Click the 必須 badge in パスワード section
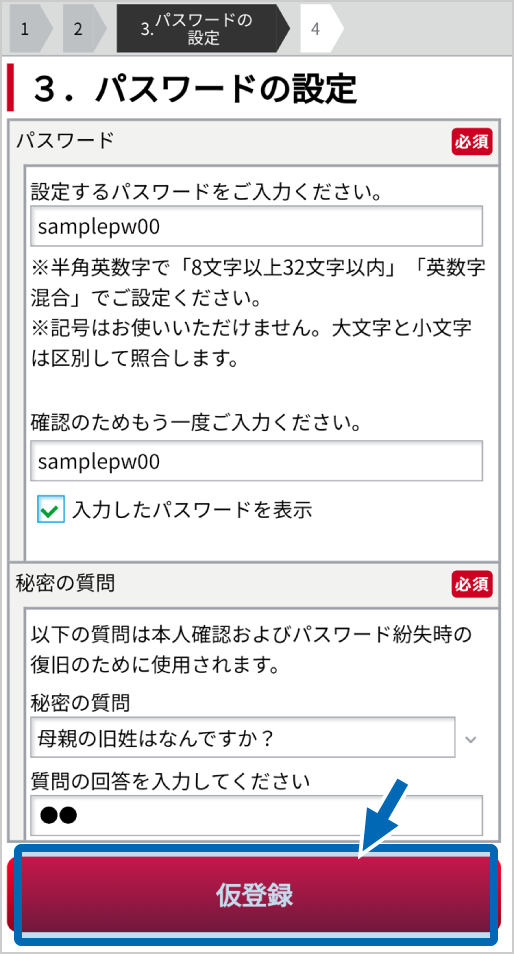 click(x=472, y=142)
